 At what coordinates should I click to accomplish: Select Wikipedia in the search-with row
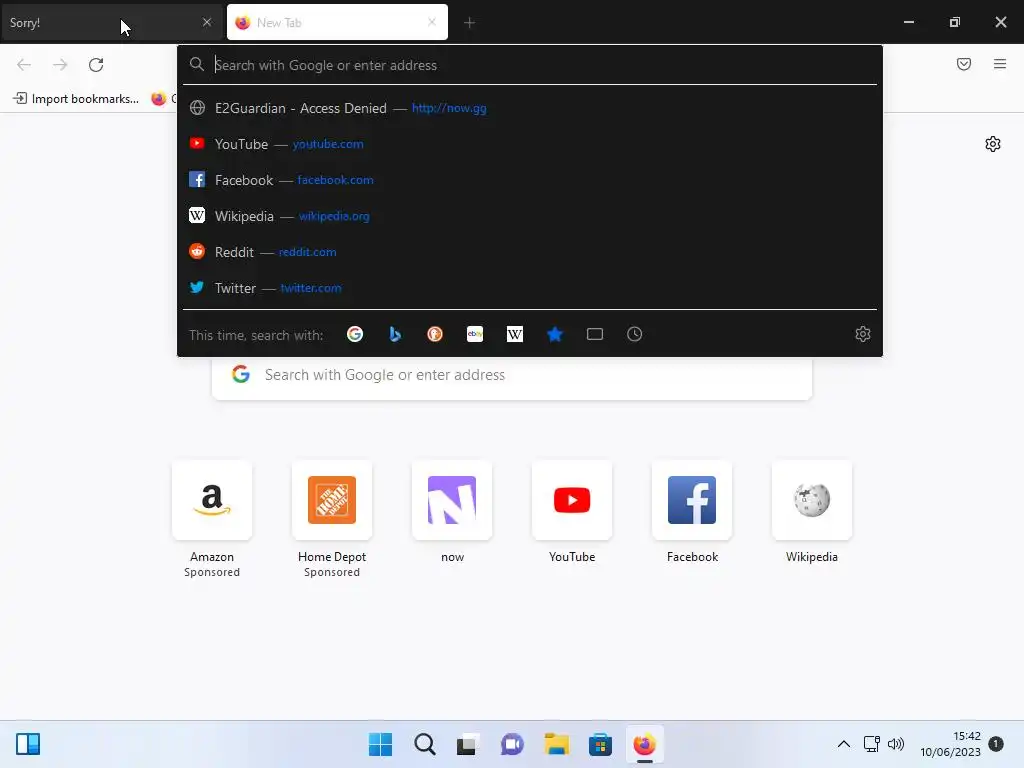(x=515, y=334)
